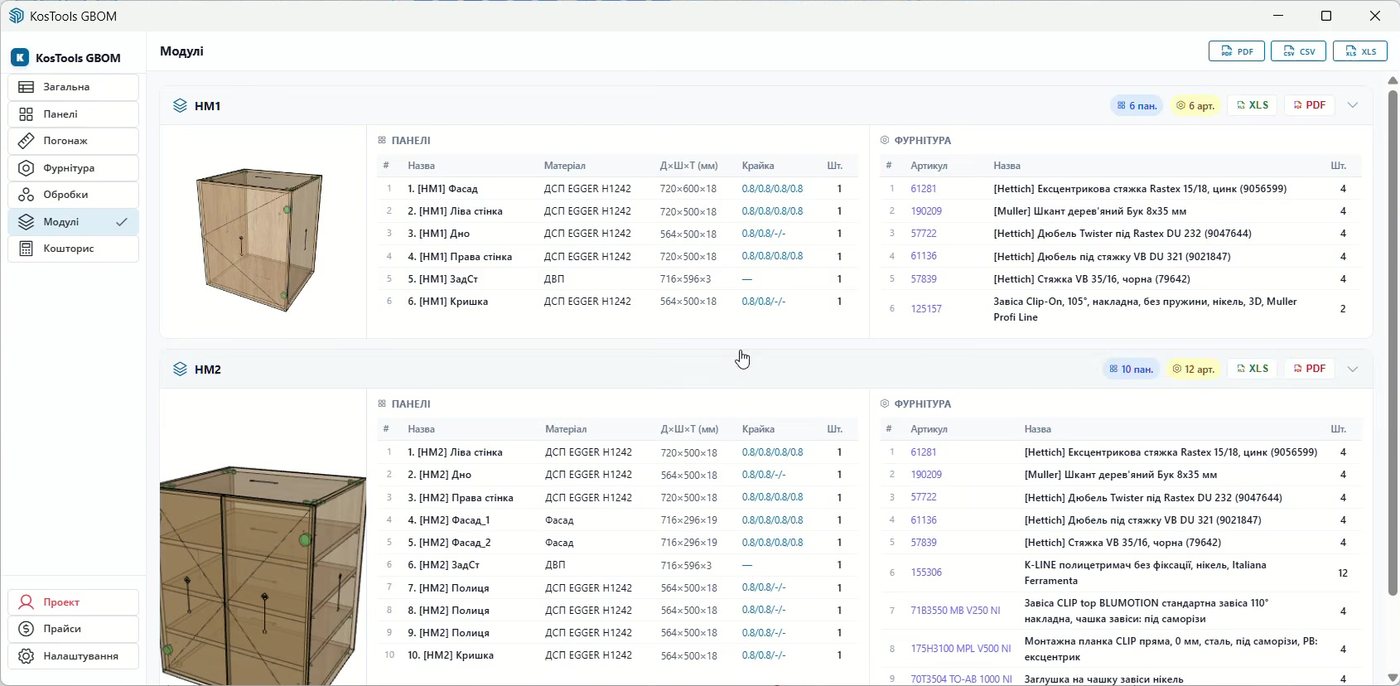1400x686 pixels.
Task: Download PDF for module HM2
Action: click(x=1309, y=369)
